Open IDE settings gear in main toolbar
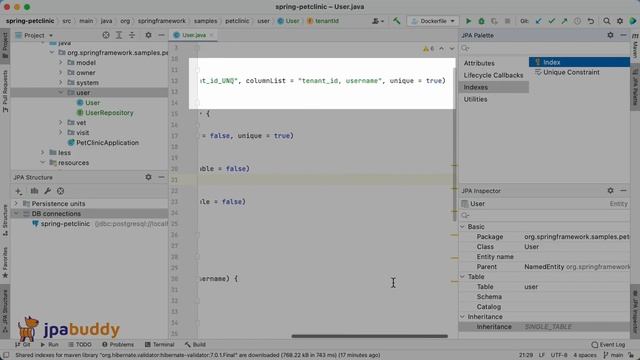The width and height of the screenshot is (640, 360). tap(620, 21)
